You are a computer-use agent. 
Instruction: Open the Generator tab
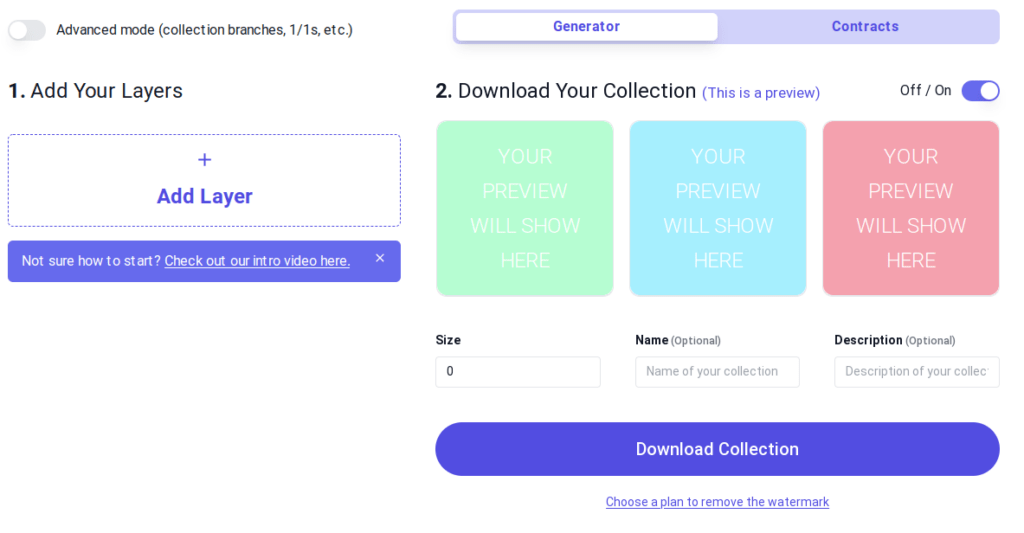click(586, 27)
